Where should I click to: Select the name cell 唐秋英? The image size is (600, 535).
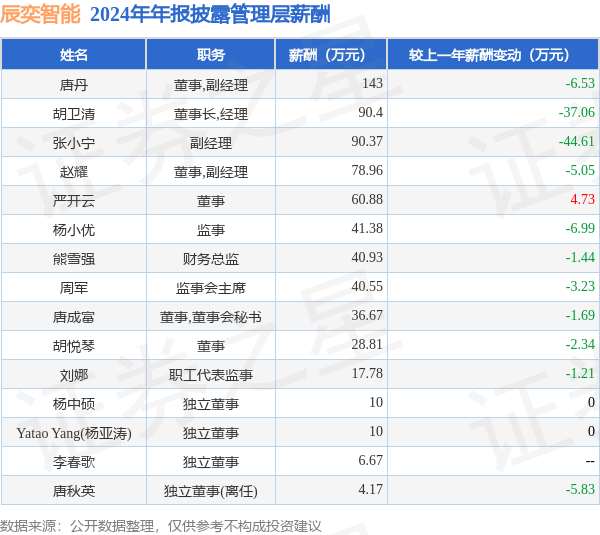(74, 491)
